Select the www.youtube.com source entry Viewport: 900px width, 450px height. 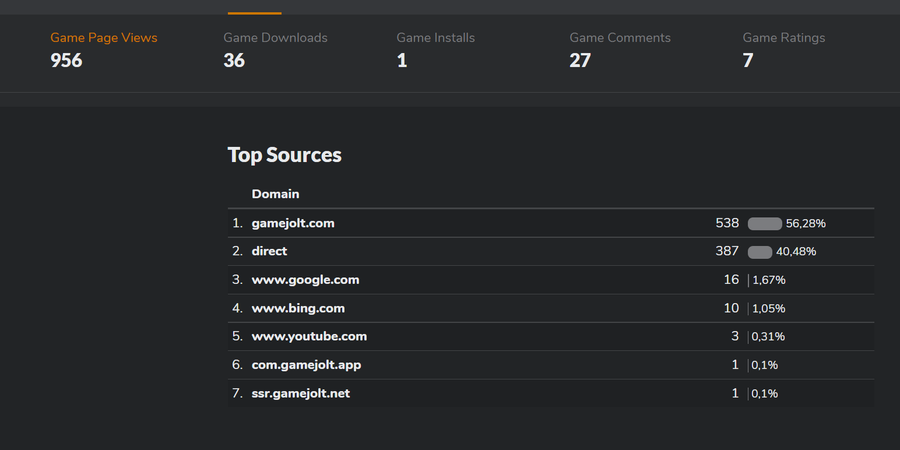coord(309,336)
